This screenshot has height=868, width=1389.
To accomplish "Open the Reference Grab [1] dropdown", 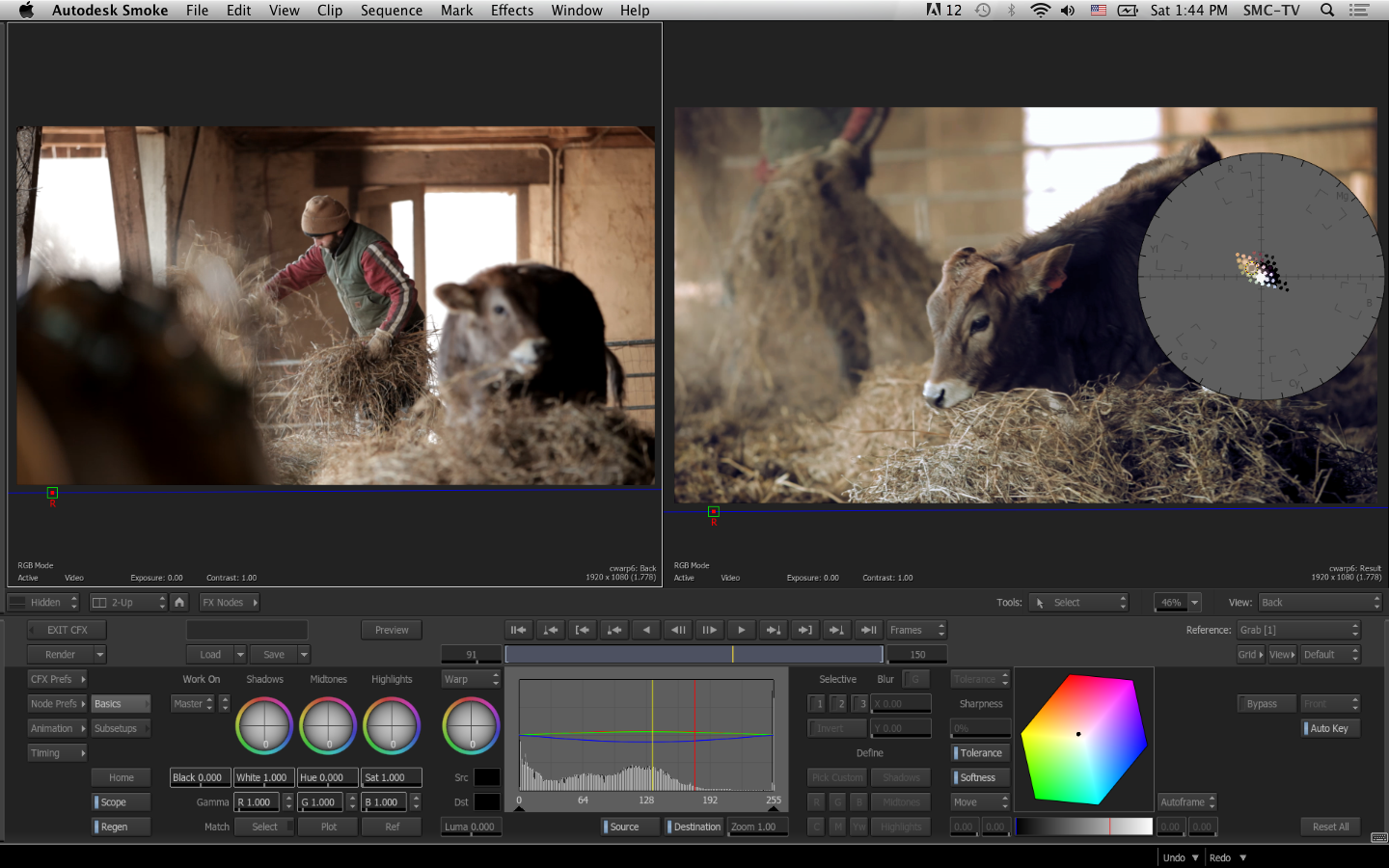I will [x=1298, y=630].
